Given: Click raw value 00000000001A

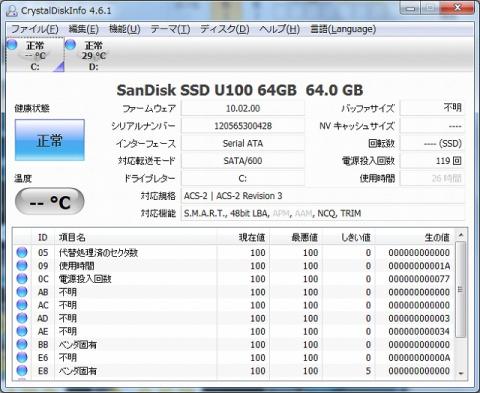Looking at the screenshot, I should point(419,266).
